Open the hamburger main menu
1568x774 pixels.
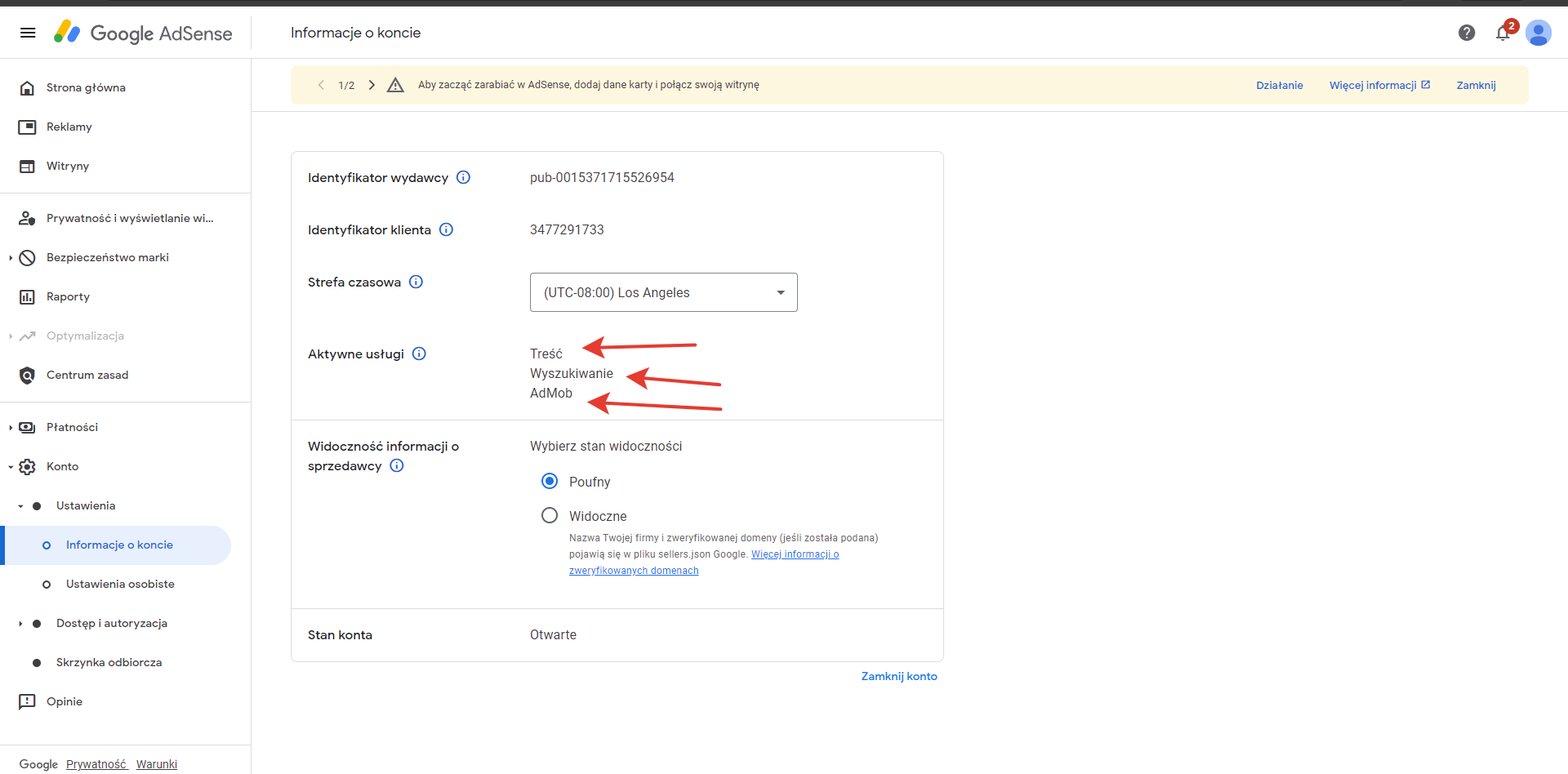click(28, 33)
